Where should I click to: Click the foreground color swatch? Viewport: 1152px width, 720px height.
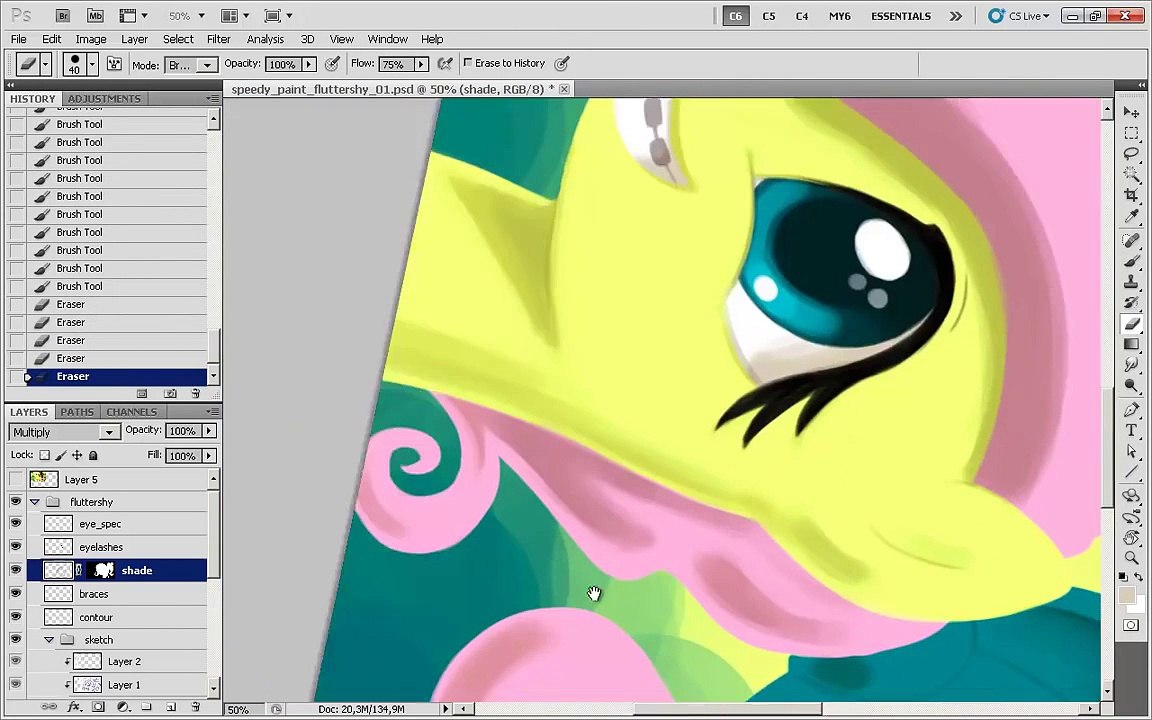1127,596
